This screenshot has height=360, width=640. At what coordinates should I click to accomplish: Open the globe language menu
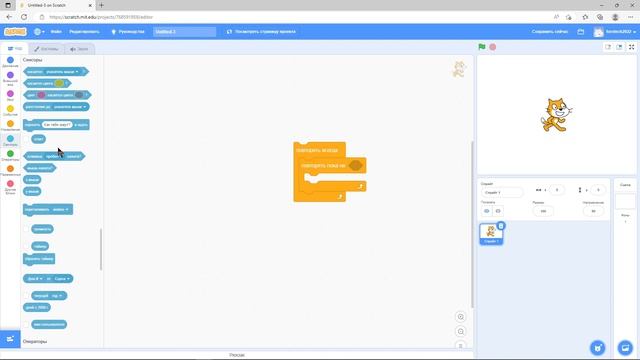(39, 31)
